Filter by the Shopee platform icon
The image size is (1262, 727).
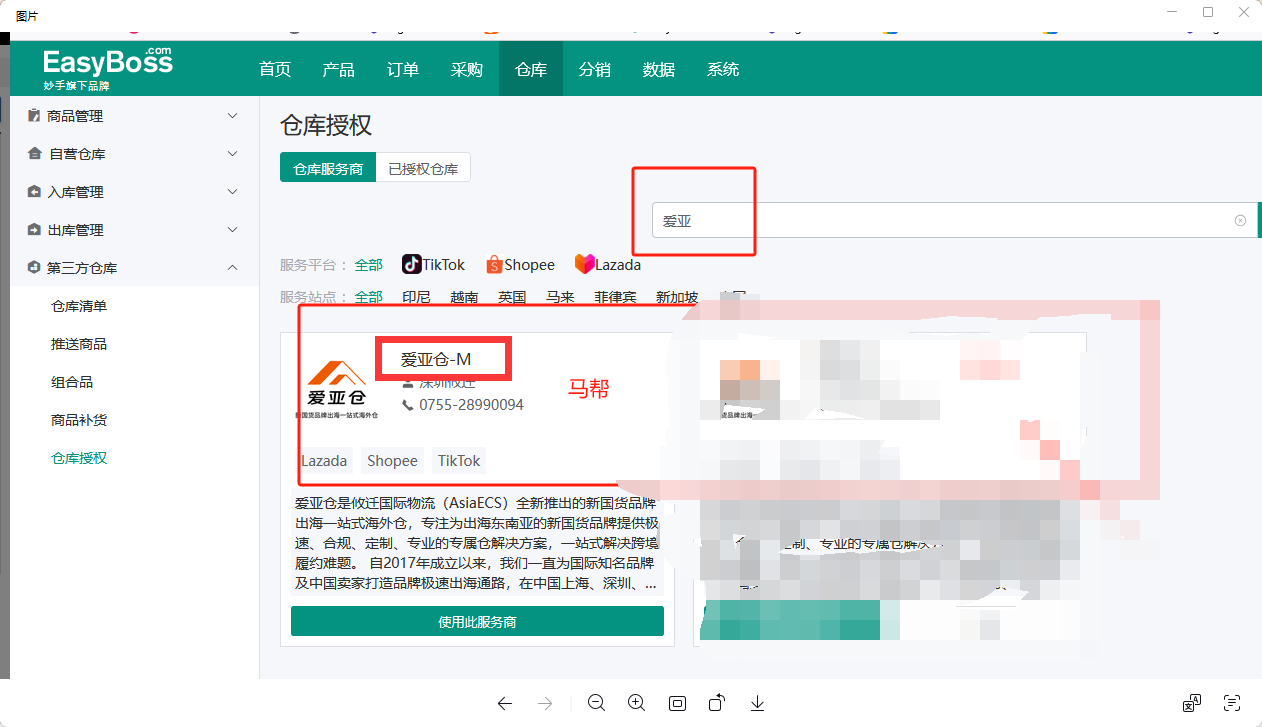pyautogui.click(x=494, y=265)
